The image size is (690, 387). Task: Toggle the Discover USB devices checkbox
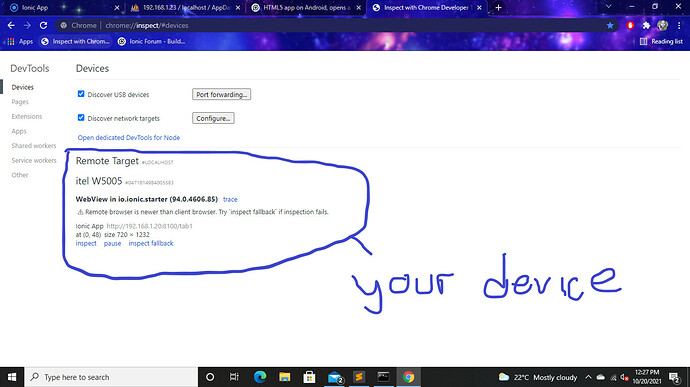(81, 94)
